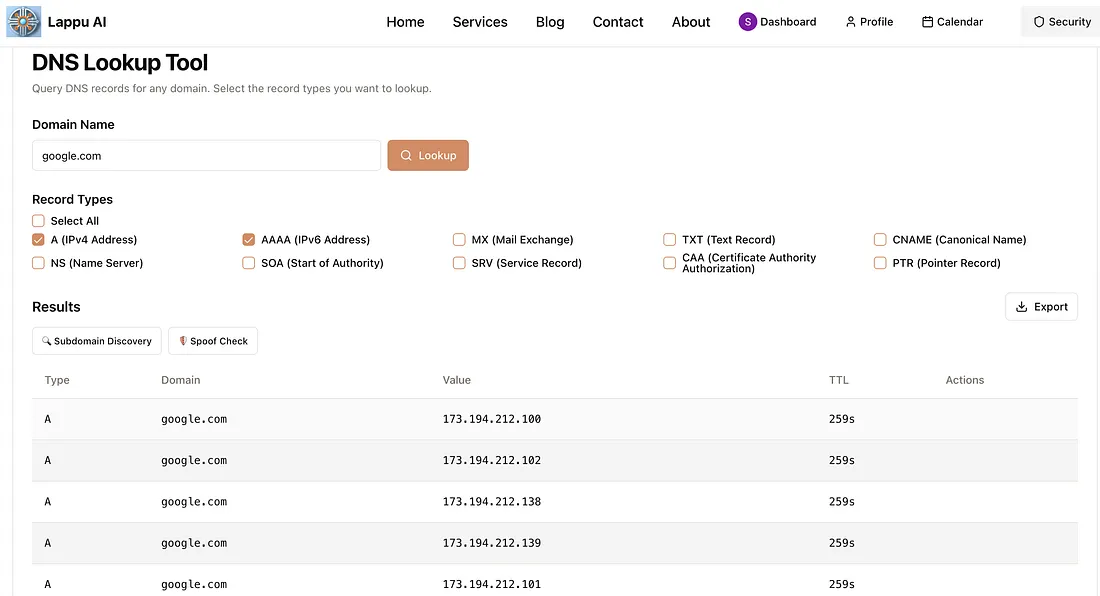This screenshot has width=1100, height=596.
Task: Click the Domain column header
Action: click(x=180, y=380)
